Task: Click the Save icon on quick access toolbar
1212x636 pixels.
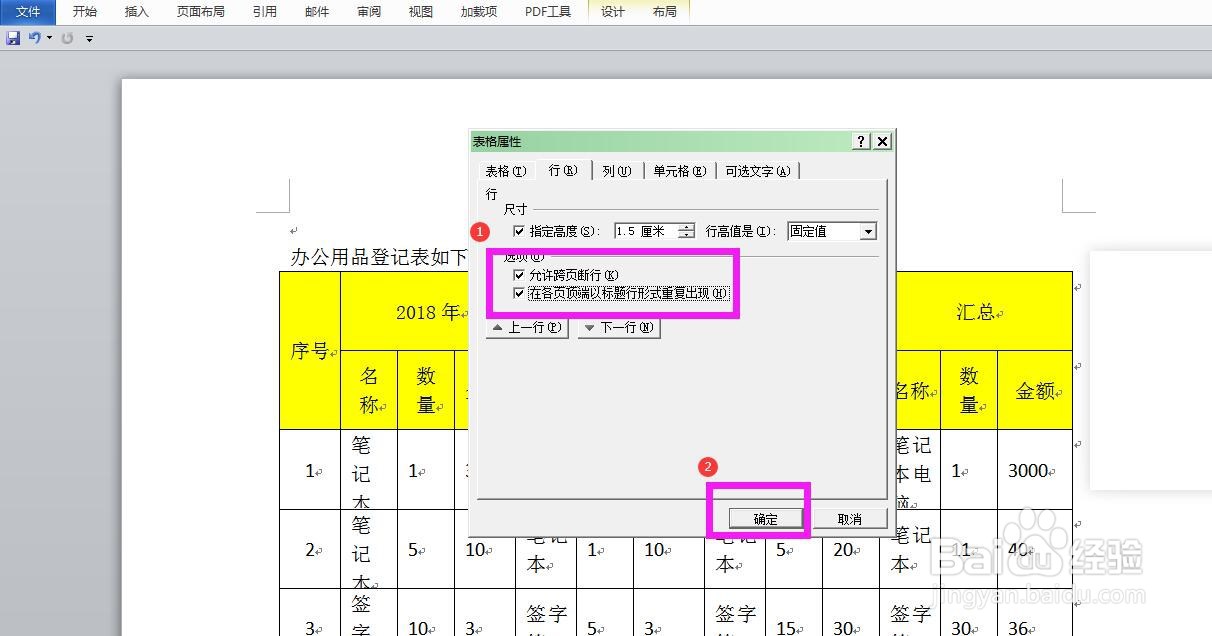Action: coord(13,37)
